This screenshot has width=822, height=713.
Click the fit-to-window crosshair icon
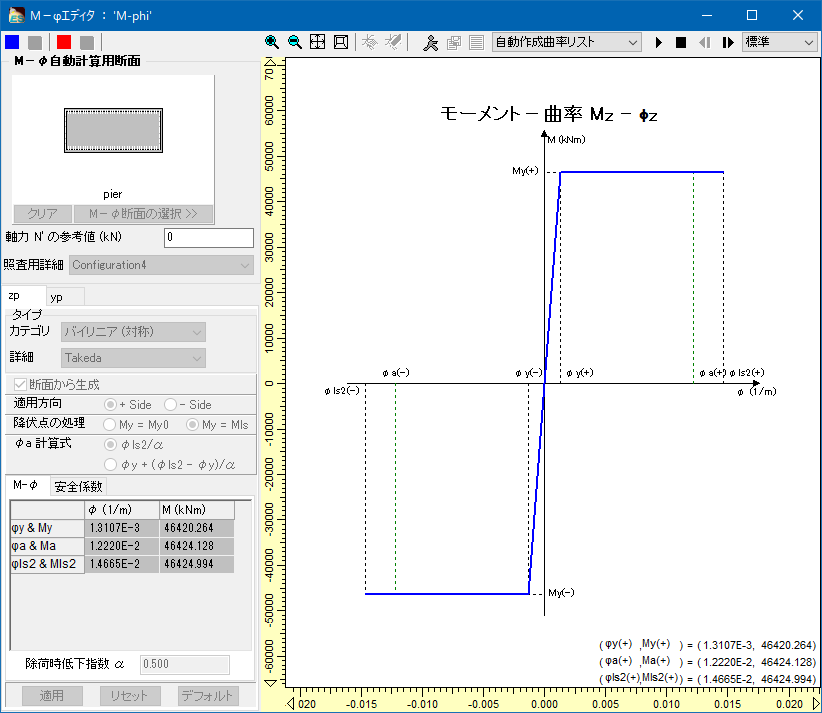(317, 42)
